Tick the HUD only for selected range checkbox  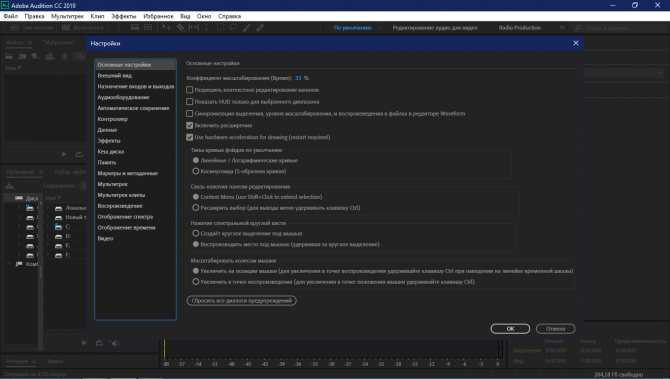(x=189, y=102)
